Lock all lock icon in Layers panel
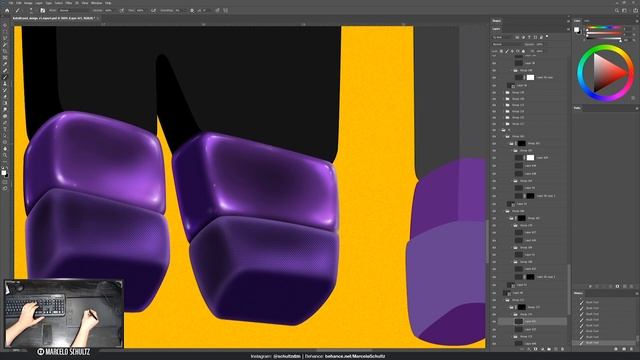 [523, 51]
